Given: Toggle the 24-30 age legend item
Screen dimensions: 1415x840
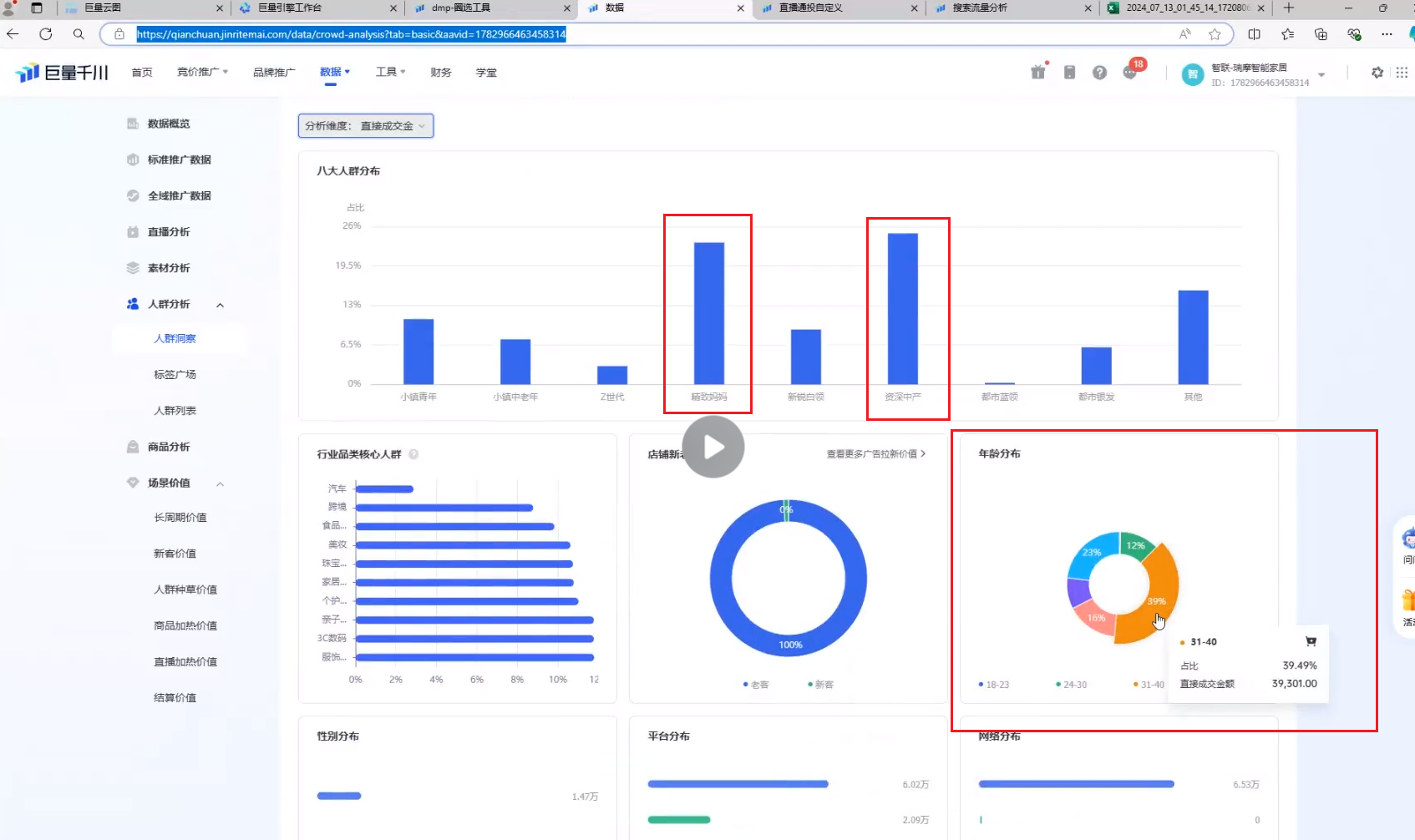Looking at the screenshot, I should pos(1072,685).
